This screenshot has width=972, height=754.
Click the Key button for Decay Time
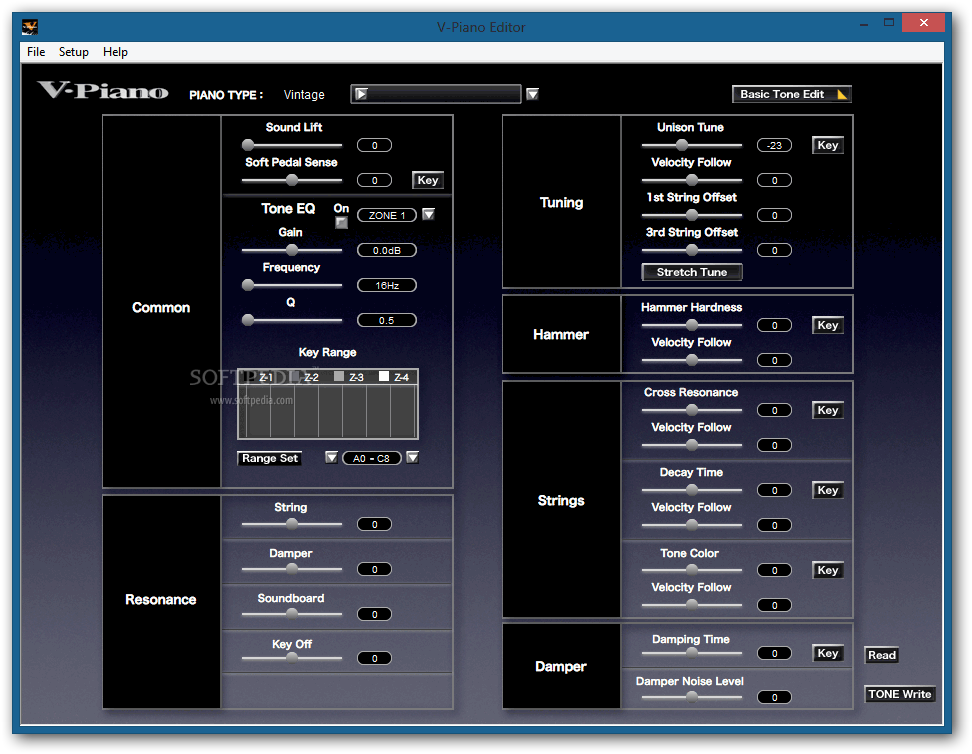(828, 490)
